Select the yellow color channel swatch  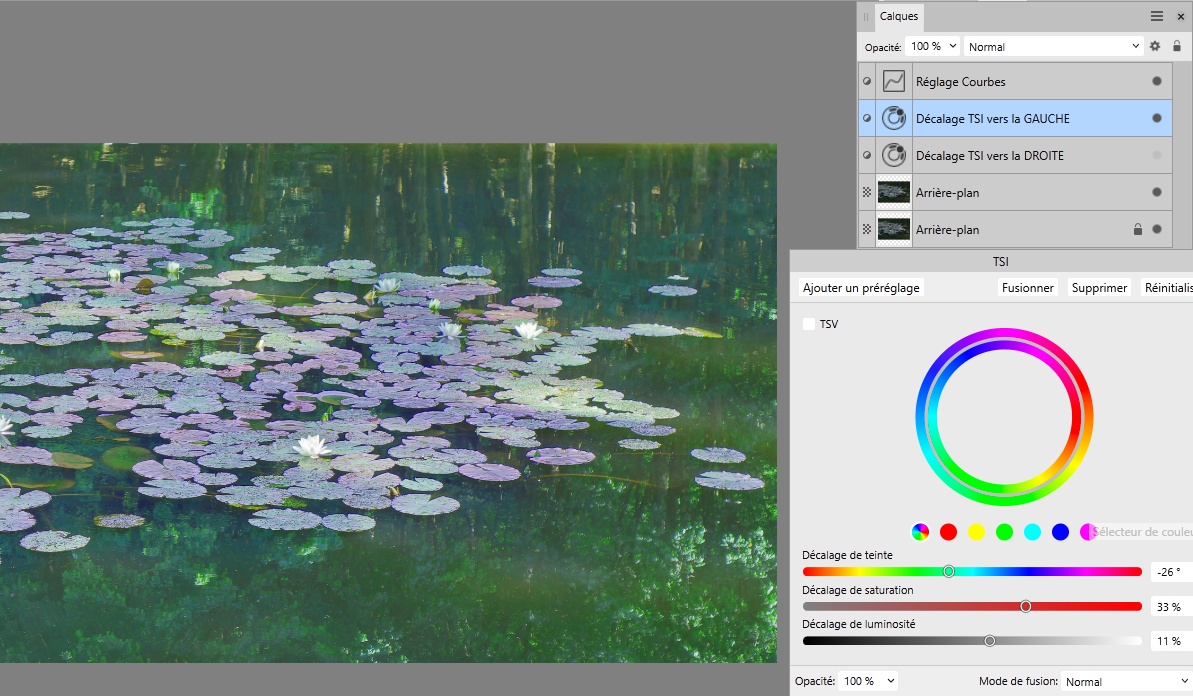[976, 532]
